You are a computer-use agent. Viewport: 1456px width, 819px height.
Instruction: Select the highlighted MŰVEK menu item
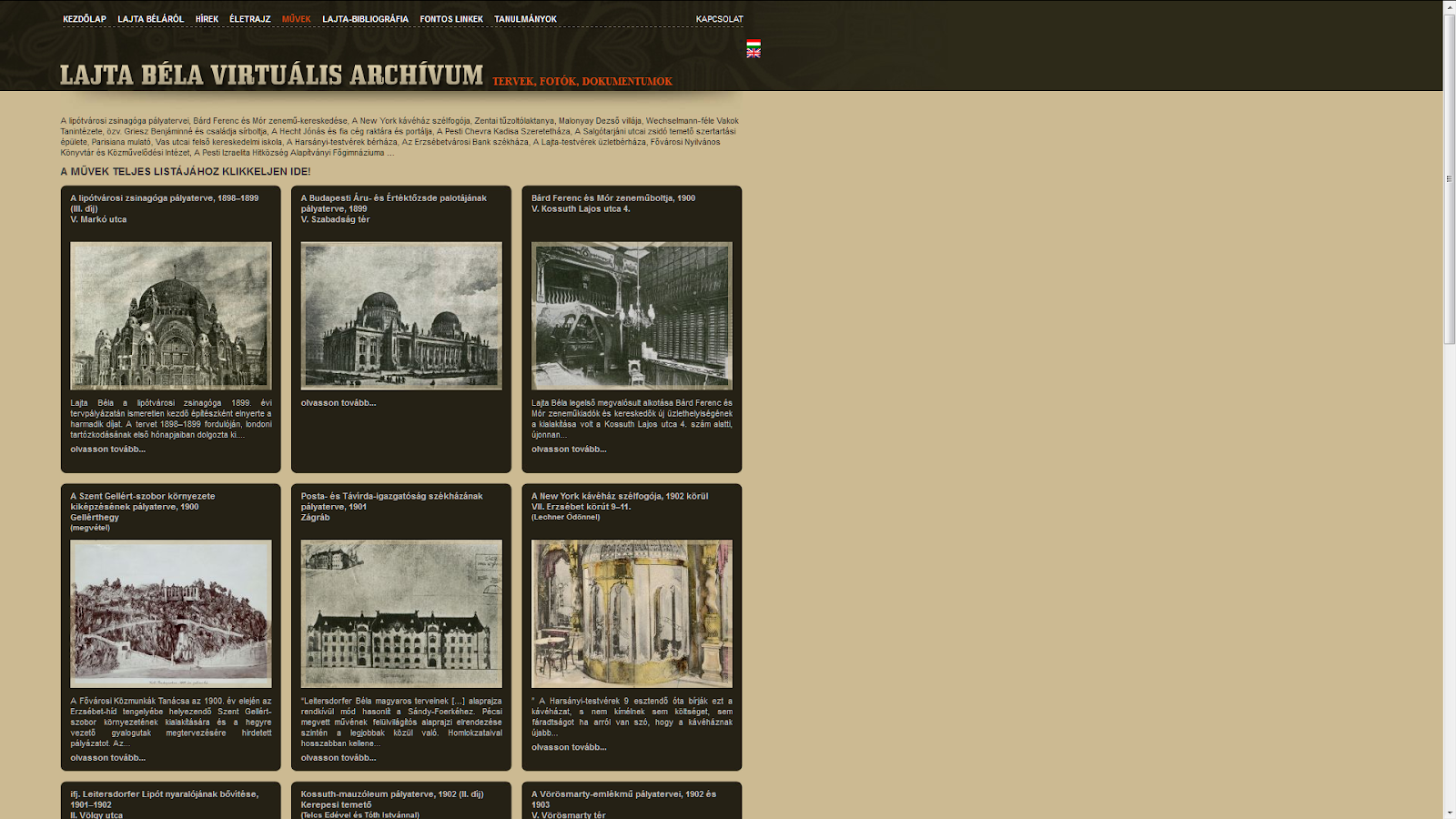[296, 19]
